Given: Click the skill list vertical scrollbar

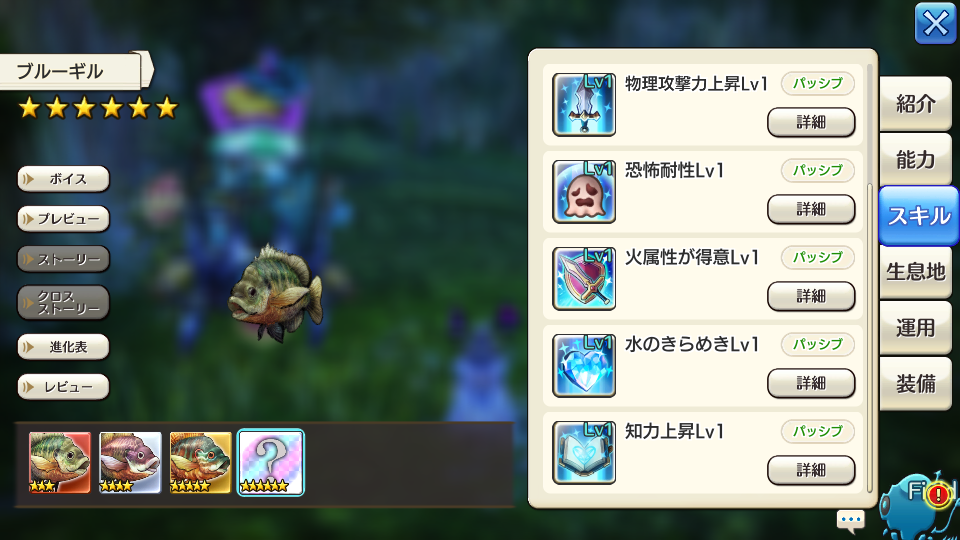Looking at the screenshot, I should pos(869,277).
